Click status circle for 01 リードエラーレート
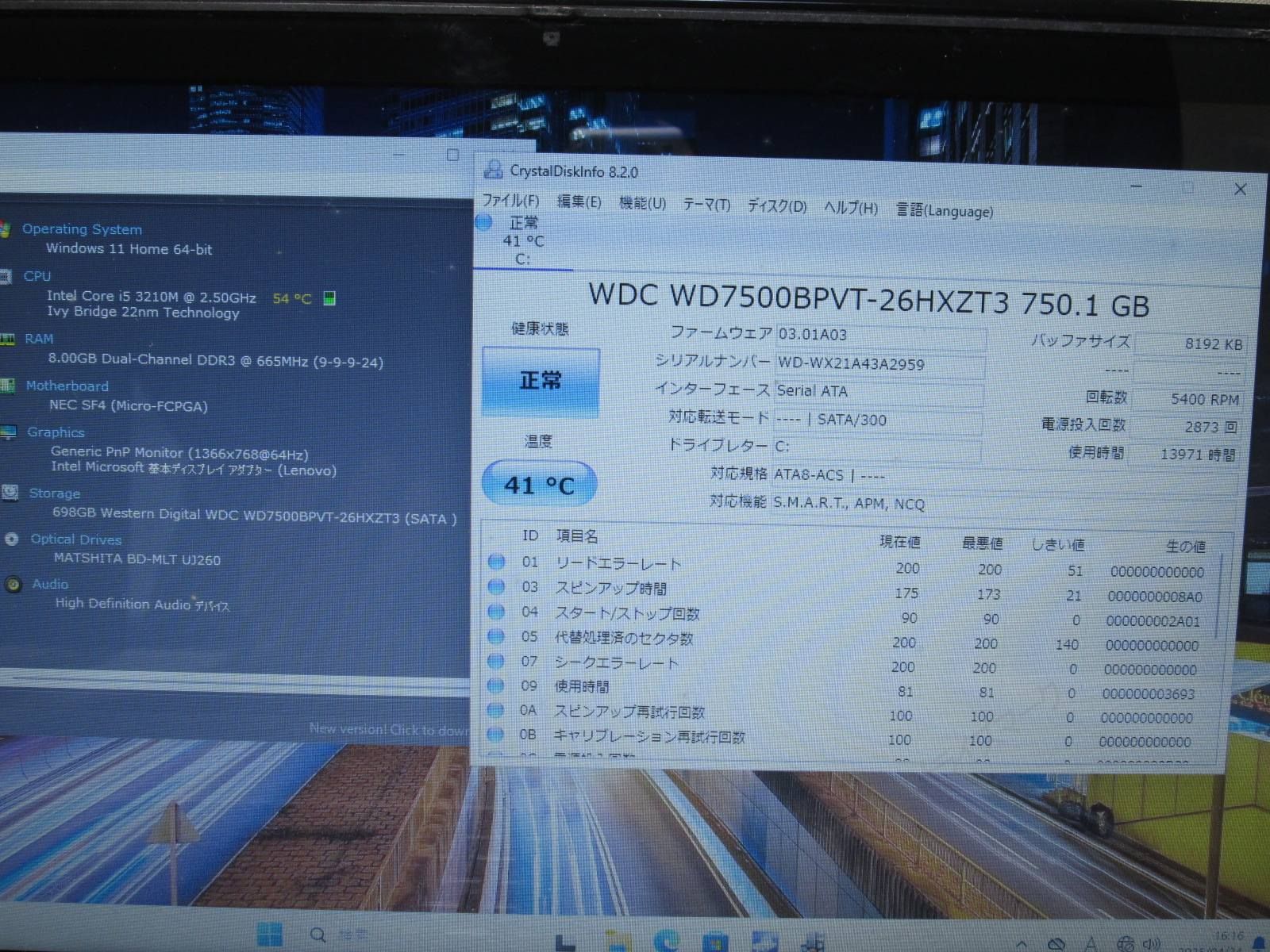The width and height of the screenshot is (1270, 952). pos(496,562)
